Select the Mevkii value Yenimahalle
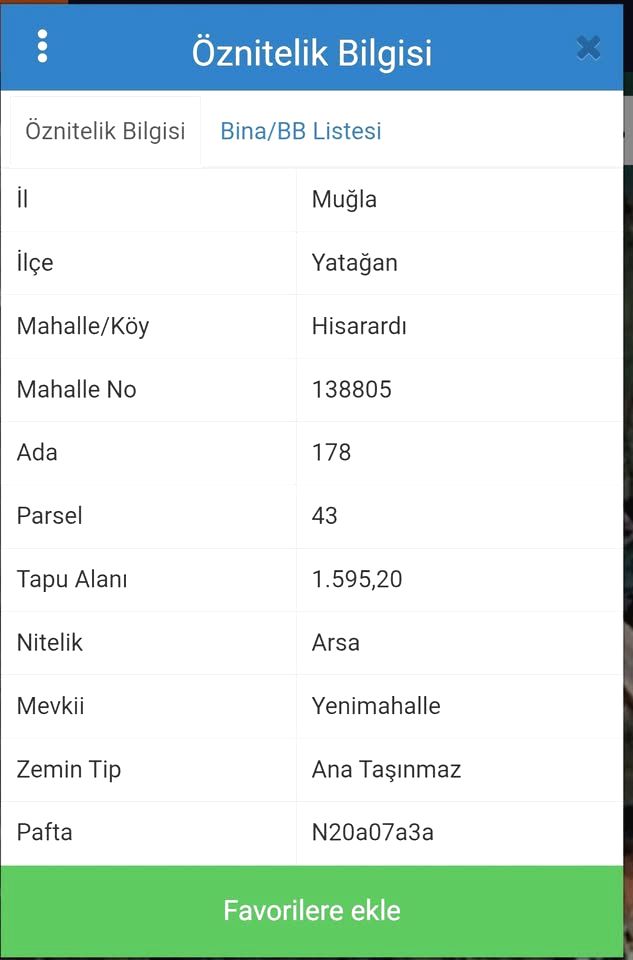Screen dimensions: 633x960 [376, 706]
